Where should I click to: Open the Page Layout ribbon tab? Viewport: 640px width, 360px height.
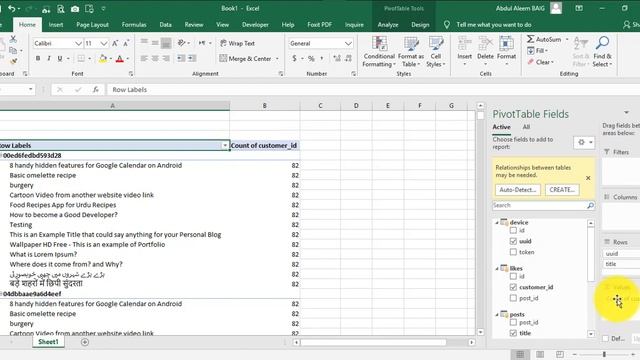[92, 25]
